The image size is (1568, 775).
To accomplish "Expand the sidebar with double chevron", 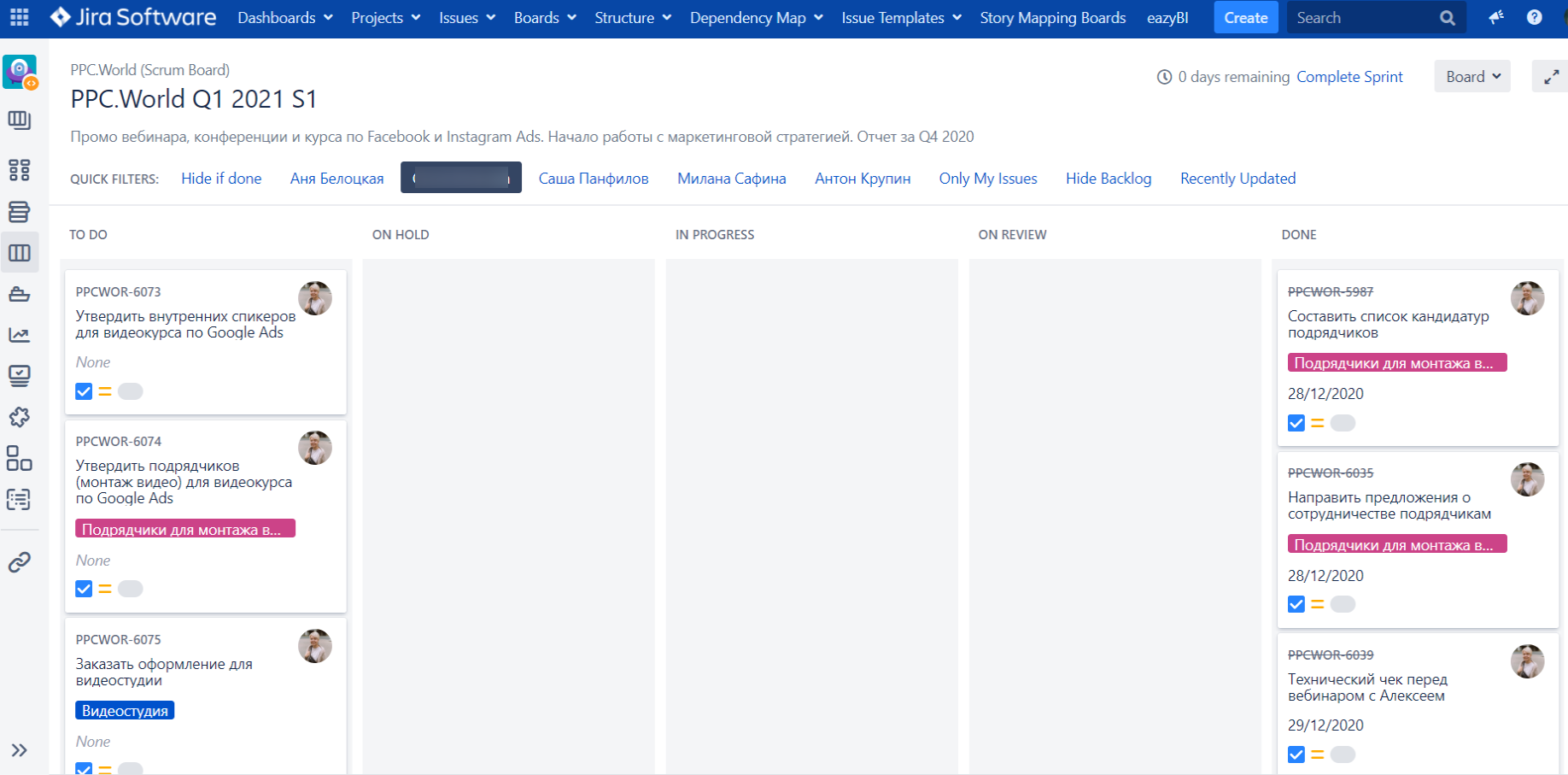I will click(x=19, y=750).
